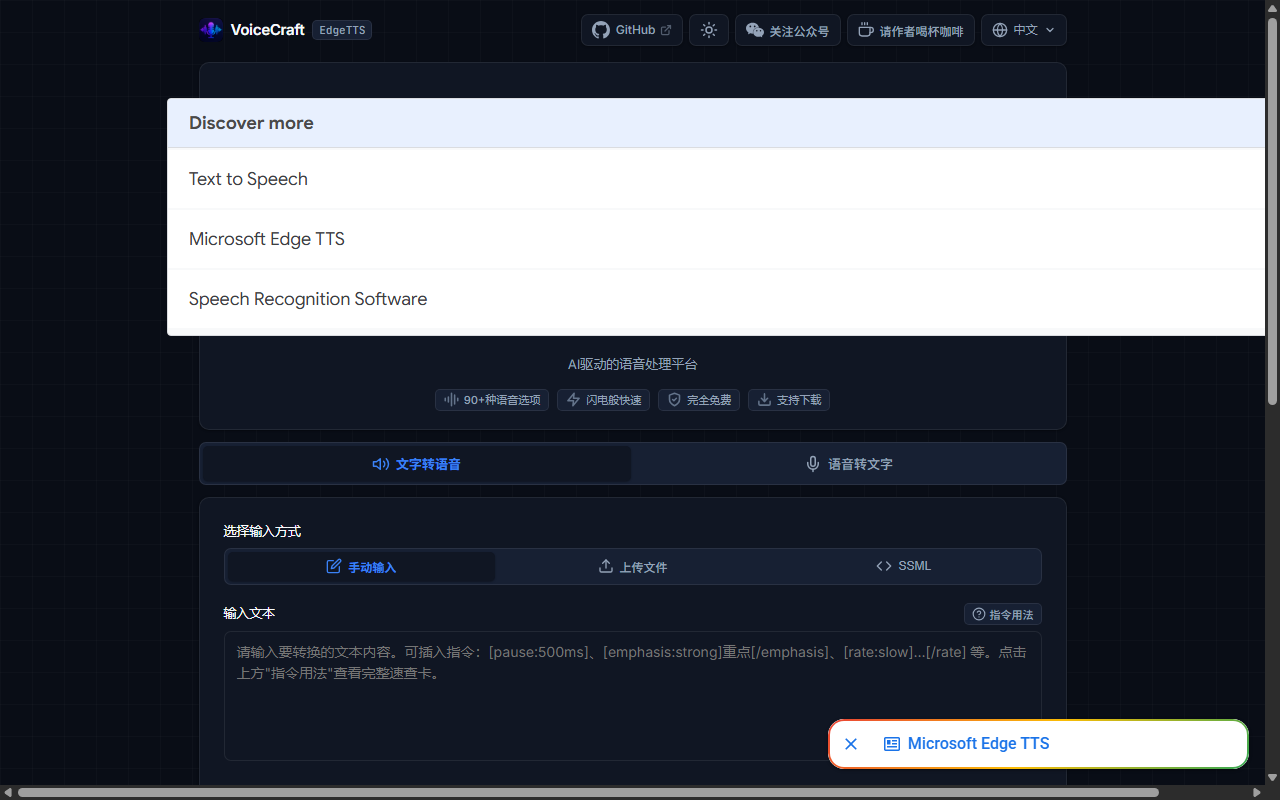
Task: Switch to the 语音转文字 tab
Action: click(x=849, y=464)
